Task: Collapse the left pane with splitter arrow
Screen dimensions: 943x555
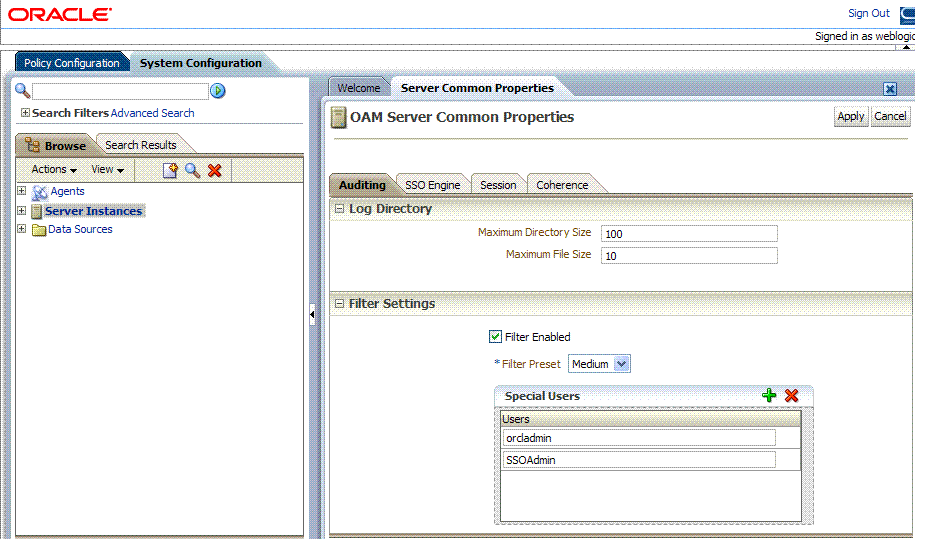Action: click(x=312, y=314)
